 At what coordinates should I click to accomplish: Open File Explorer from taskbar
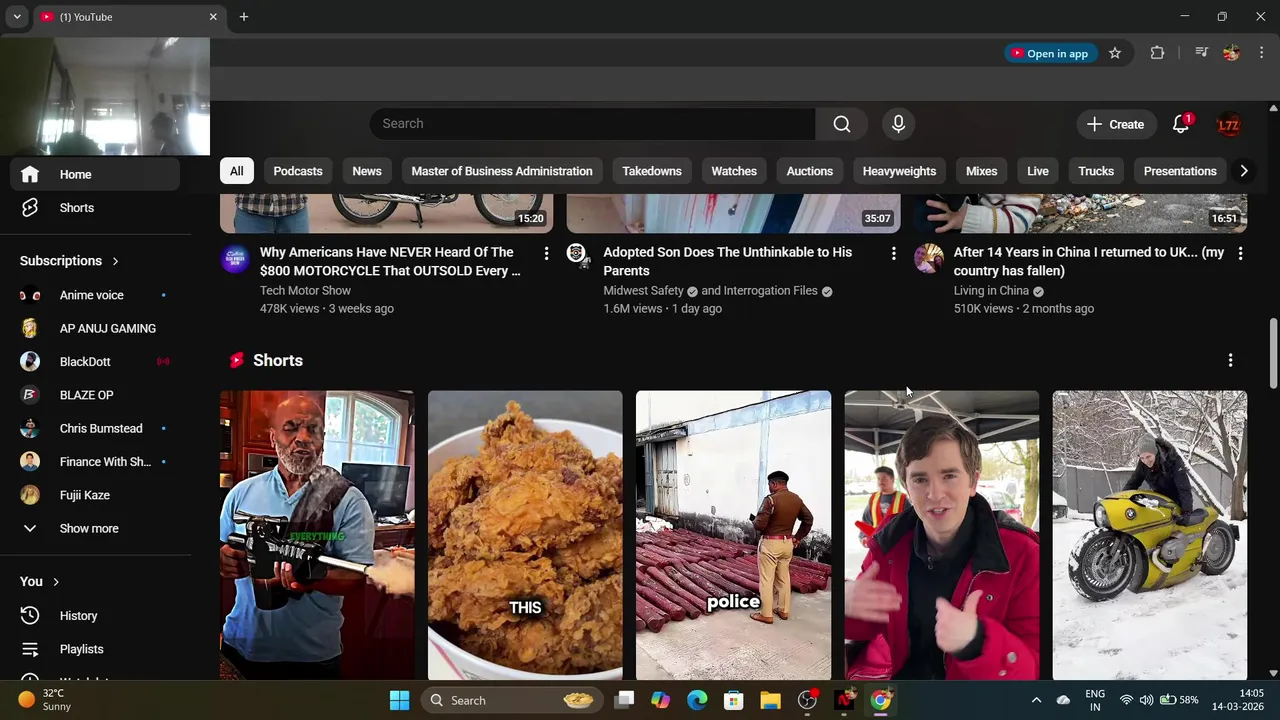click(770, 700)
